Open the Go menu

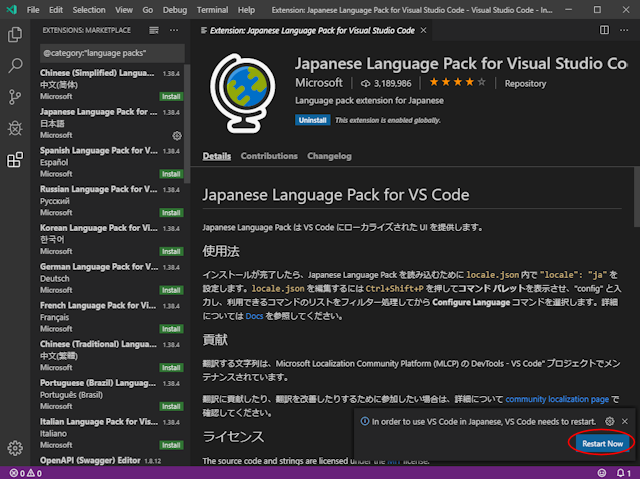tap(148, 10)
